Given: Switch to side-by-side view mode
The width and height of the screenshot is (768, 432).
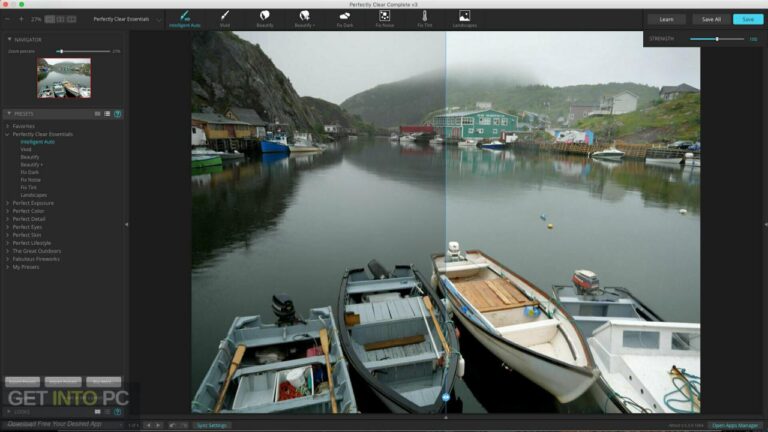Looking at the screenshot, I should click(72, 19).
